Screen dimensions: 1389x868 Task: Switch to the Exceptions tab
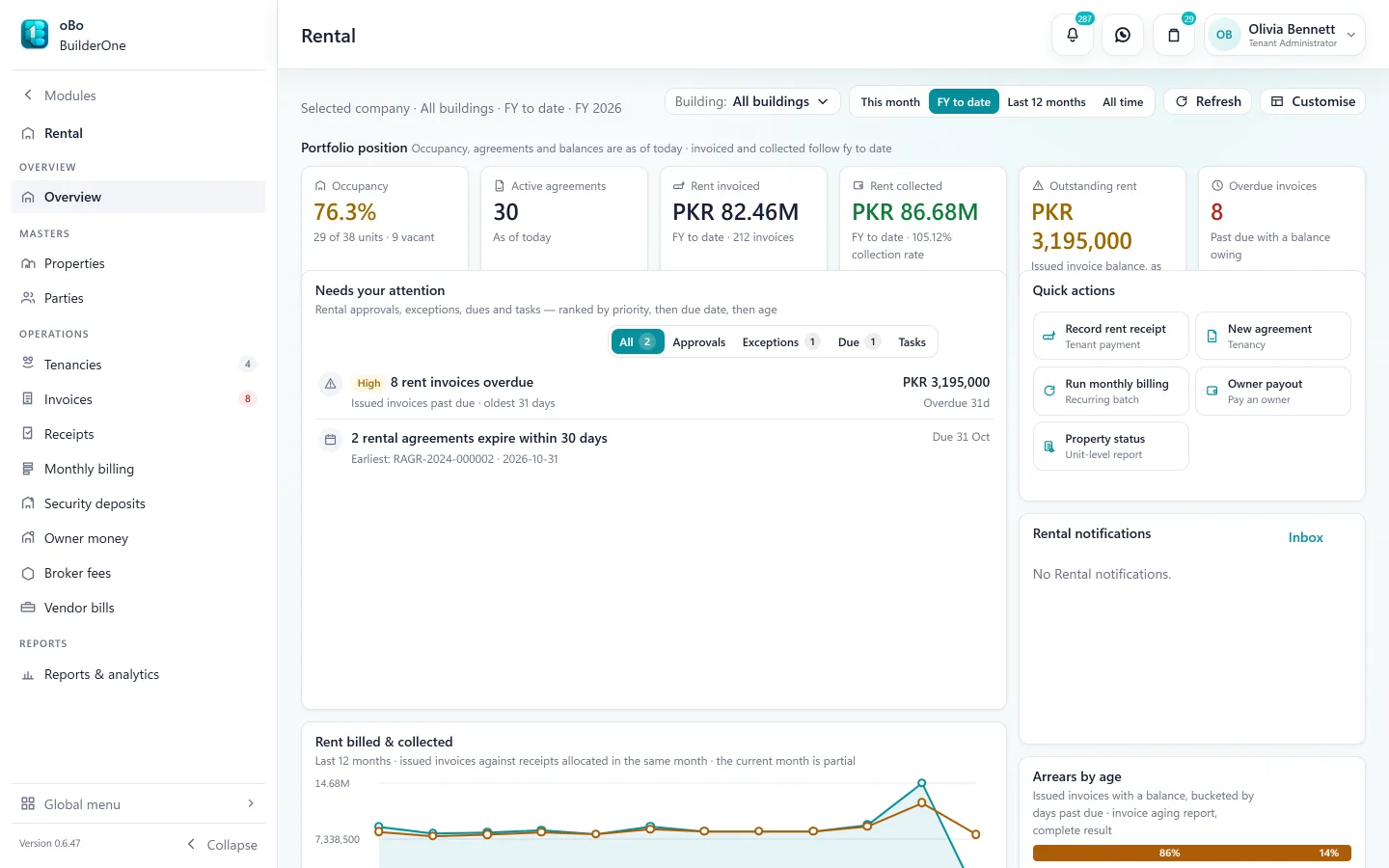pos(780,341)
